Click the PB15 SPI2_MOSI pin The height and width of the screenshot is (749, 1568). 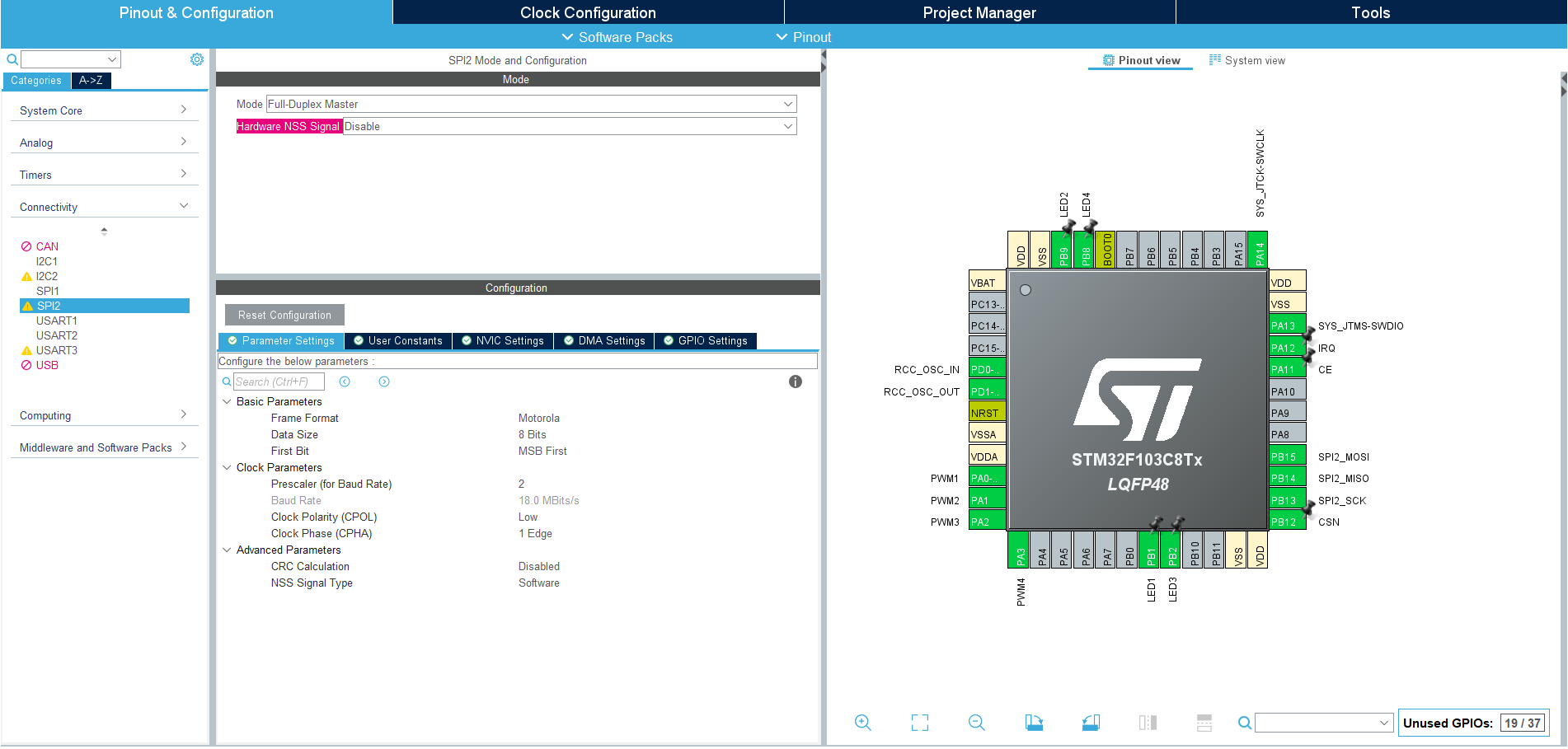pyautogui.click(x=1288, y=456)
